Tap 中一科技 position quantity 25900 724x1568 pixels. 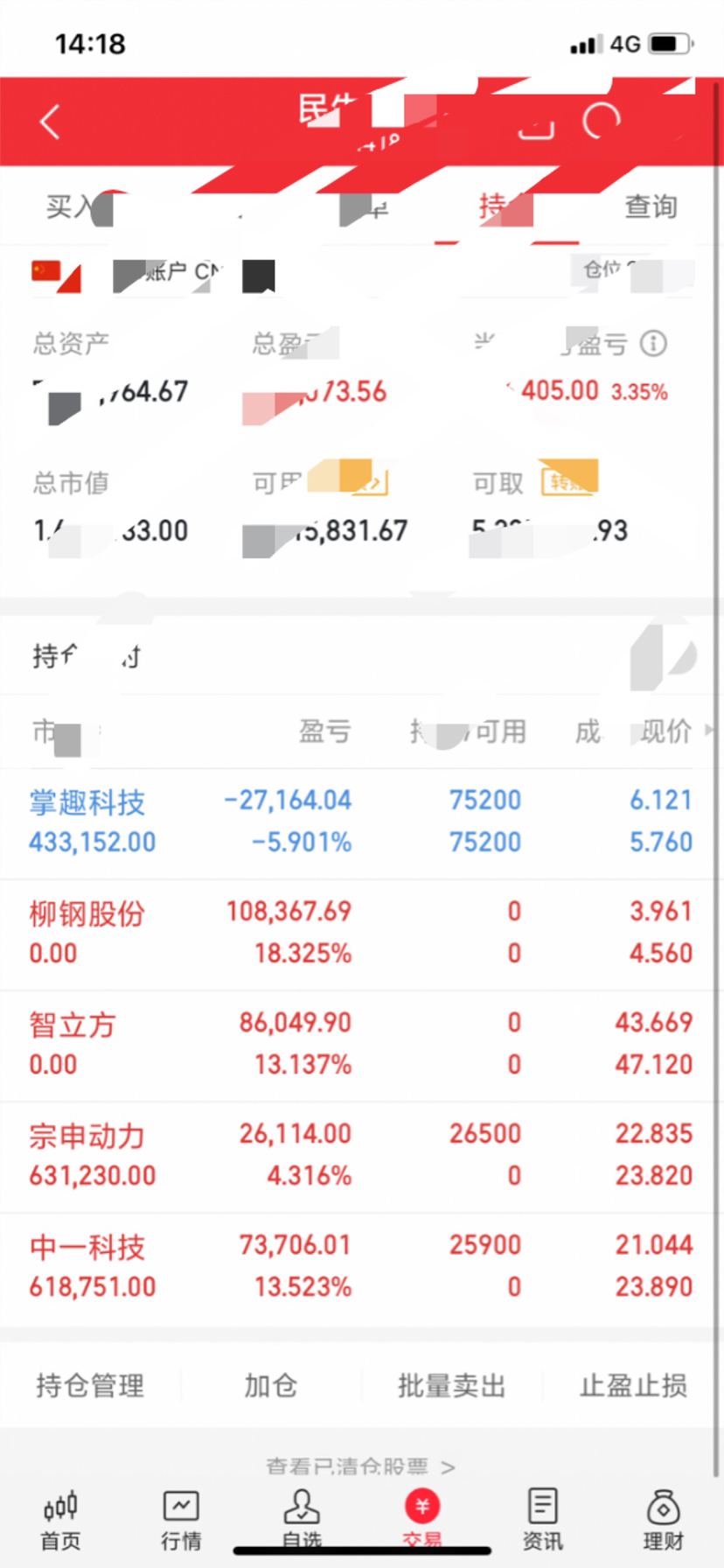click(485, 1244)
